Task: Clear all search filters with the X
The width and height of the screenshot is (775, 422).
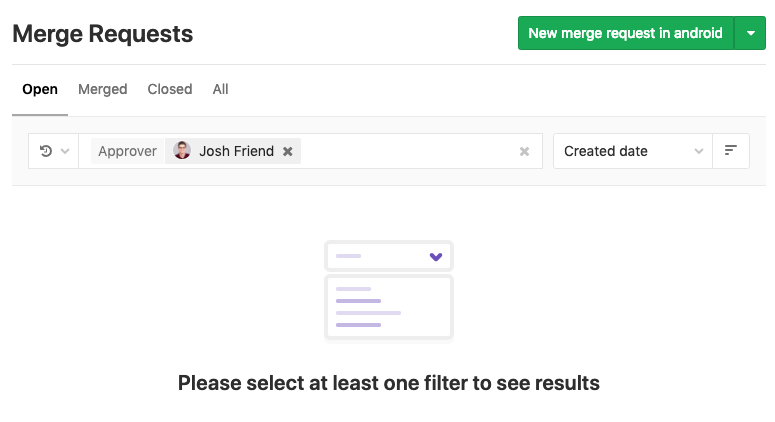Action: pyautogui.click(x=524, y=152)
